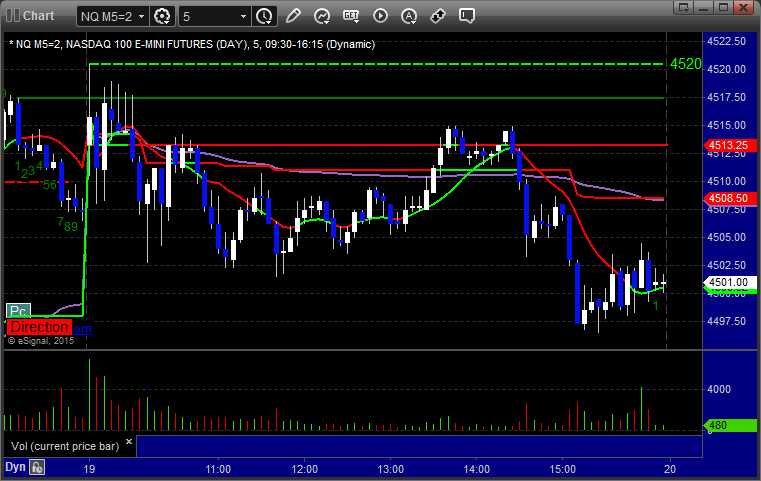Open the chart notes speech bubble icon

(x=466, y=16)
